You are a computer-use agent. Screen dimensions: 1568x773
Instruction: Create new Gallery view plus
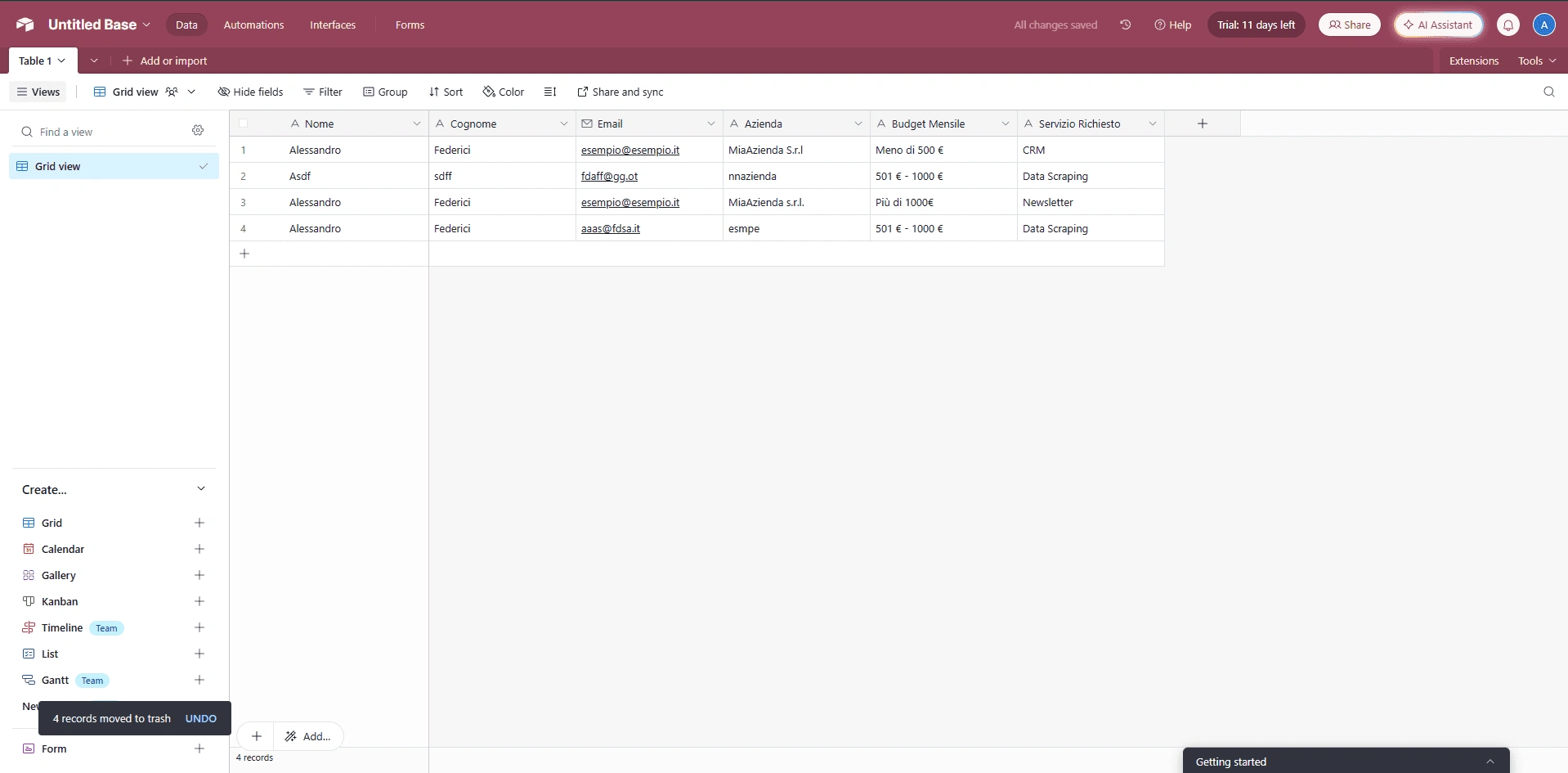tap(199, 575)
